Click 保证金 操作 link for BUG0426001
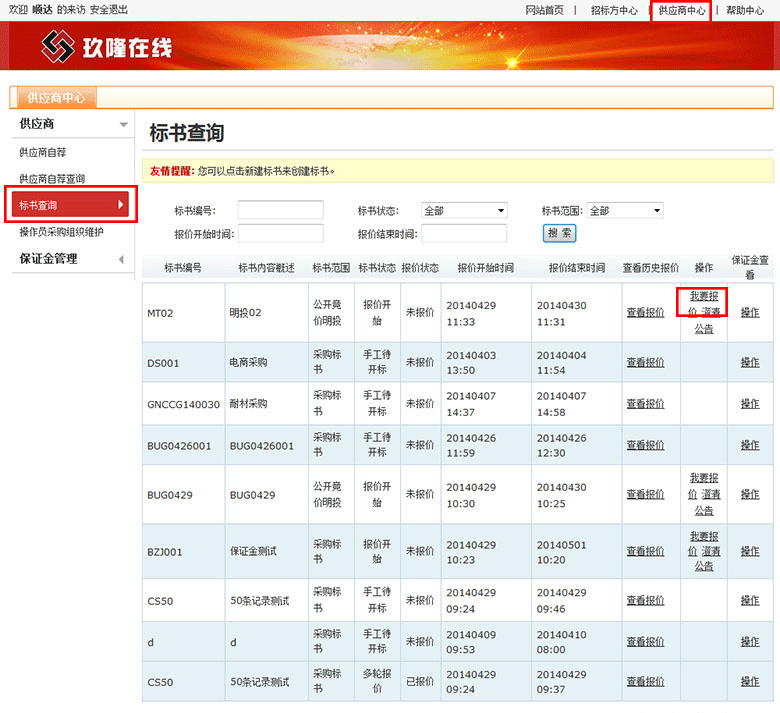780x713 pixels. tap(750, 445)
